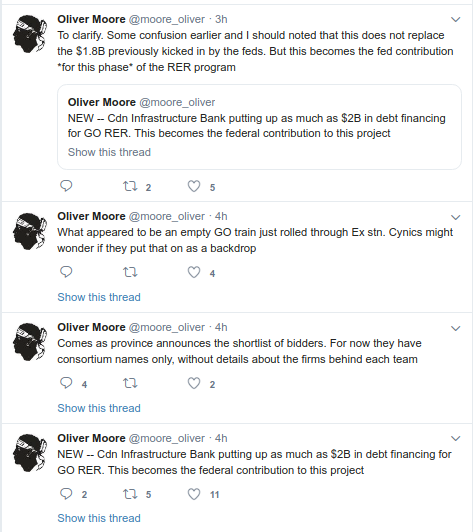Open Oliver Moore's avatar on the top tweet
This screenshot has width=473, height=532.
tap(30, 34)
